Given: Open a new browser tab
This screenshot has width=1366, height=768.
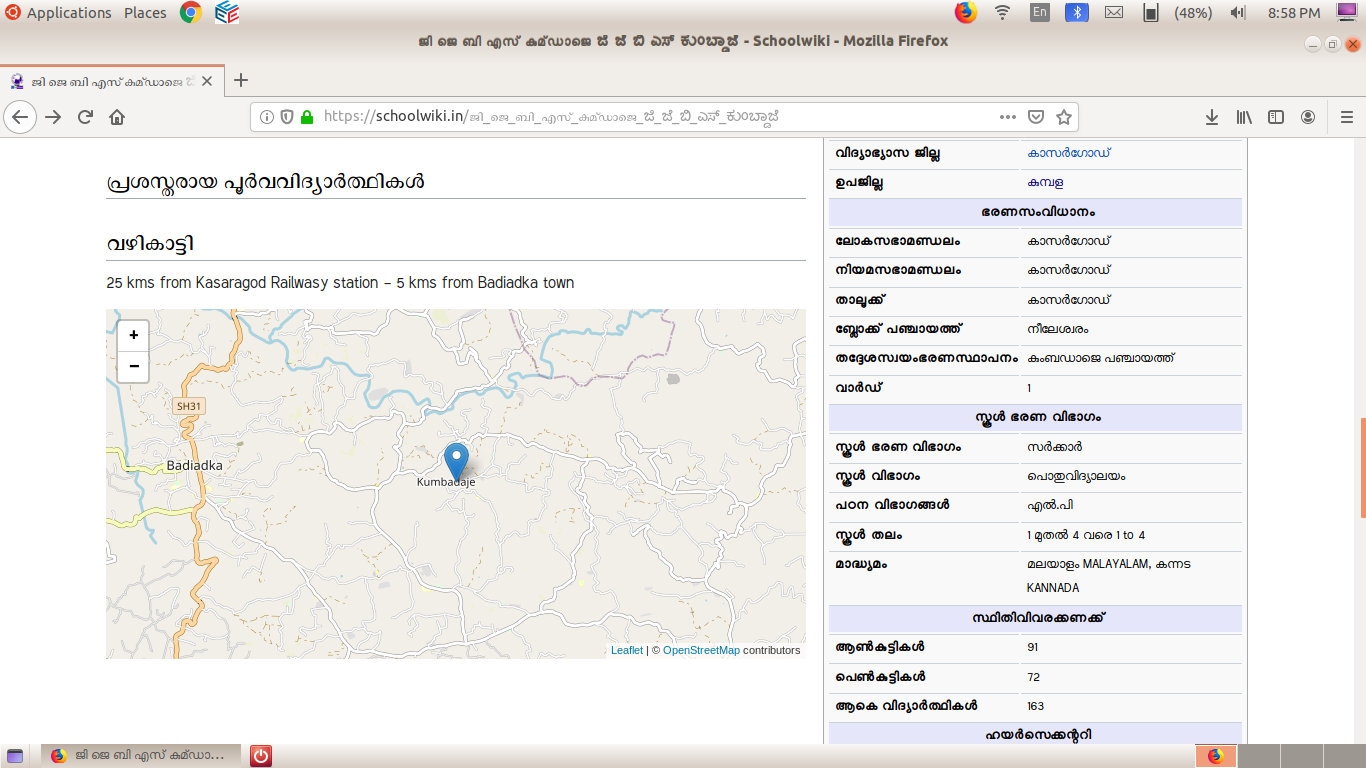Looking at the screenshot, I should pos(240,81).
